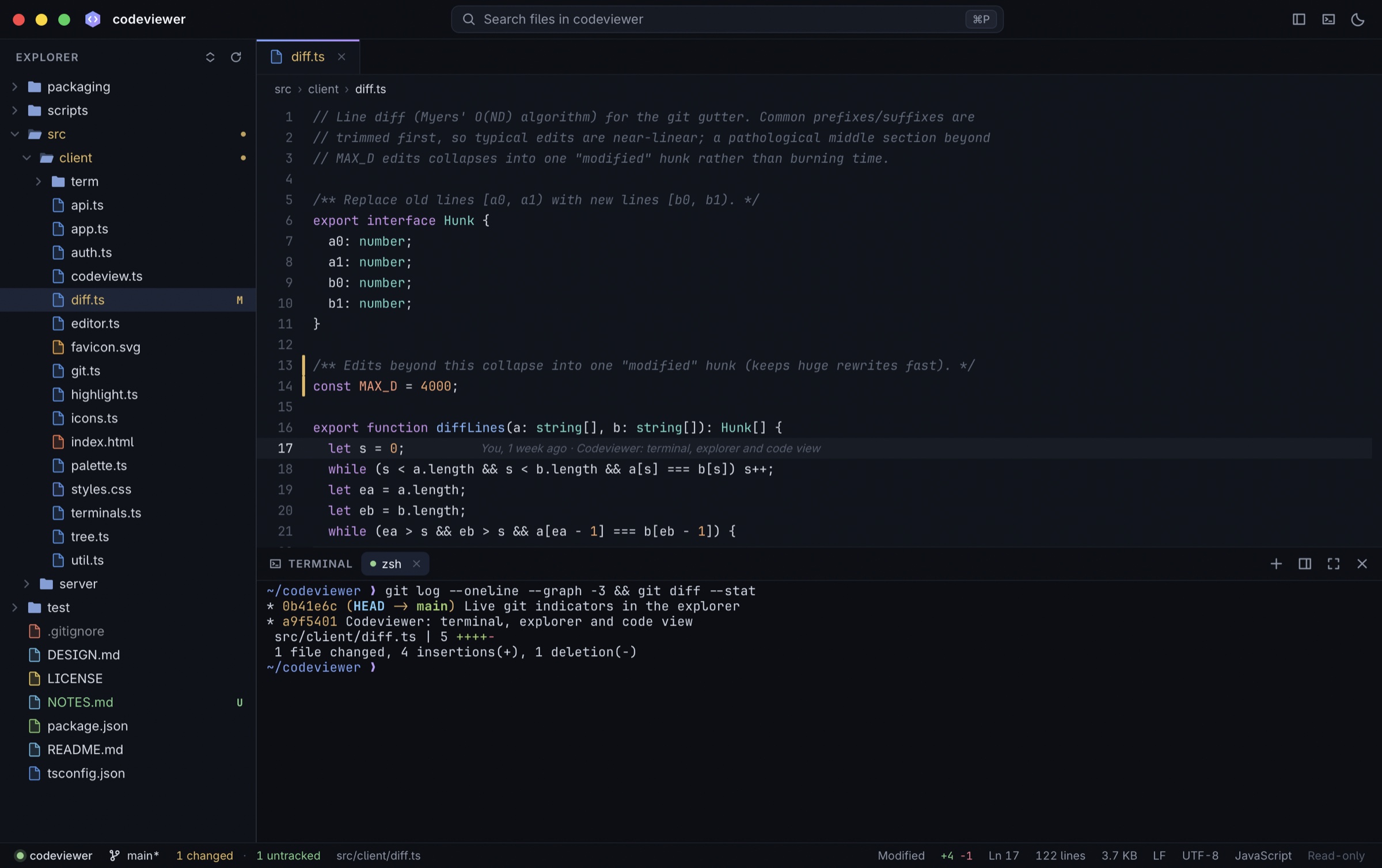Click 'UTF-8' in the status bar
The width and height of the screenshot is (1382, 868).
click(x=1200, y=855)
